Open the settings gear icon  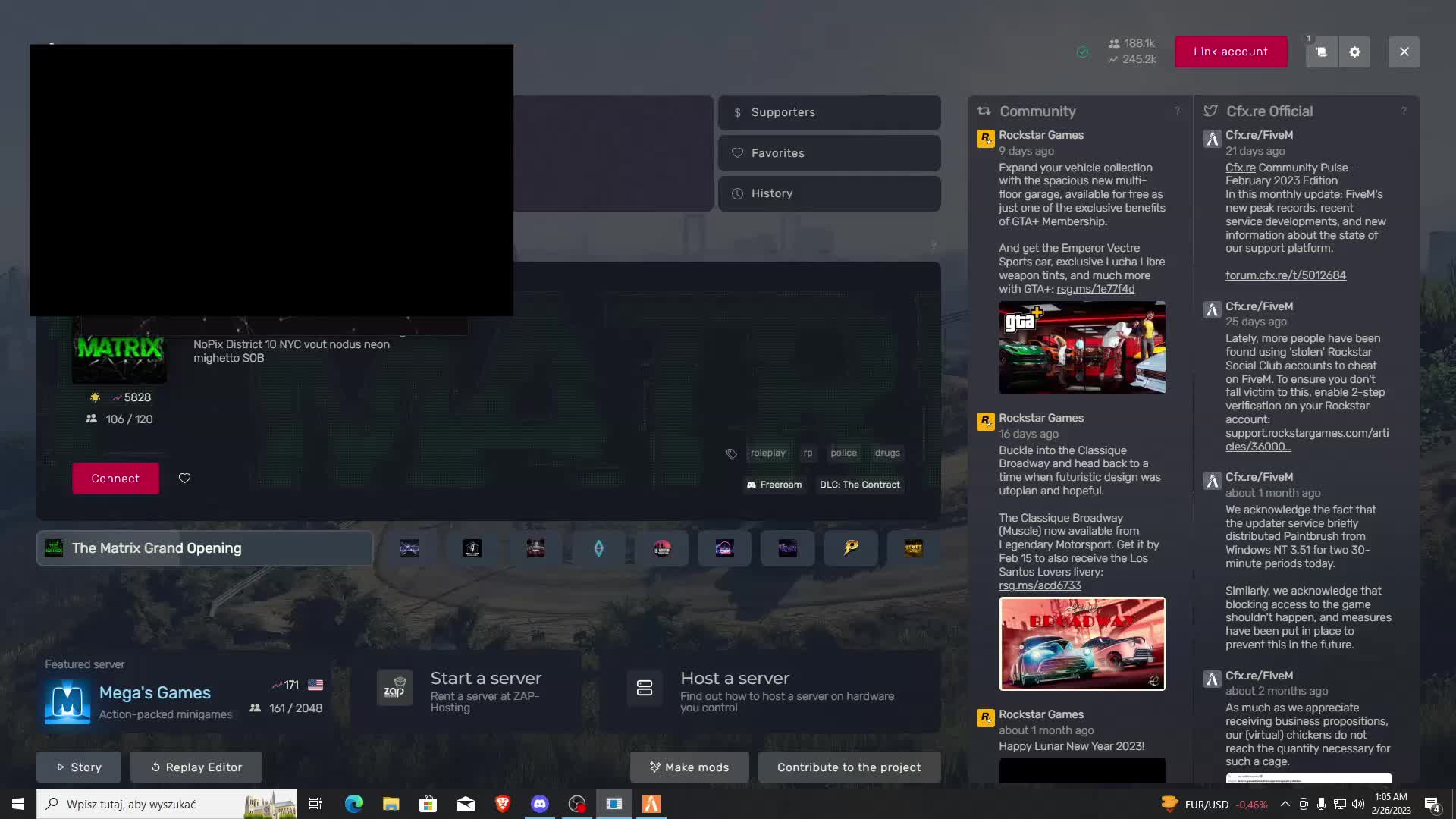pos(1354,52)
